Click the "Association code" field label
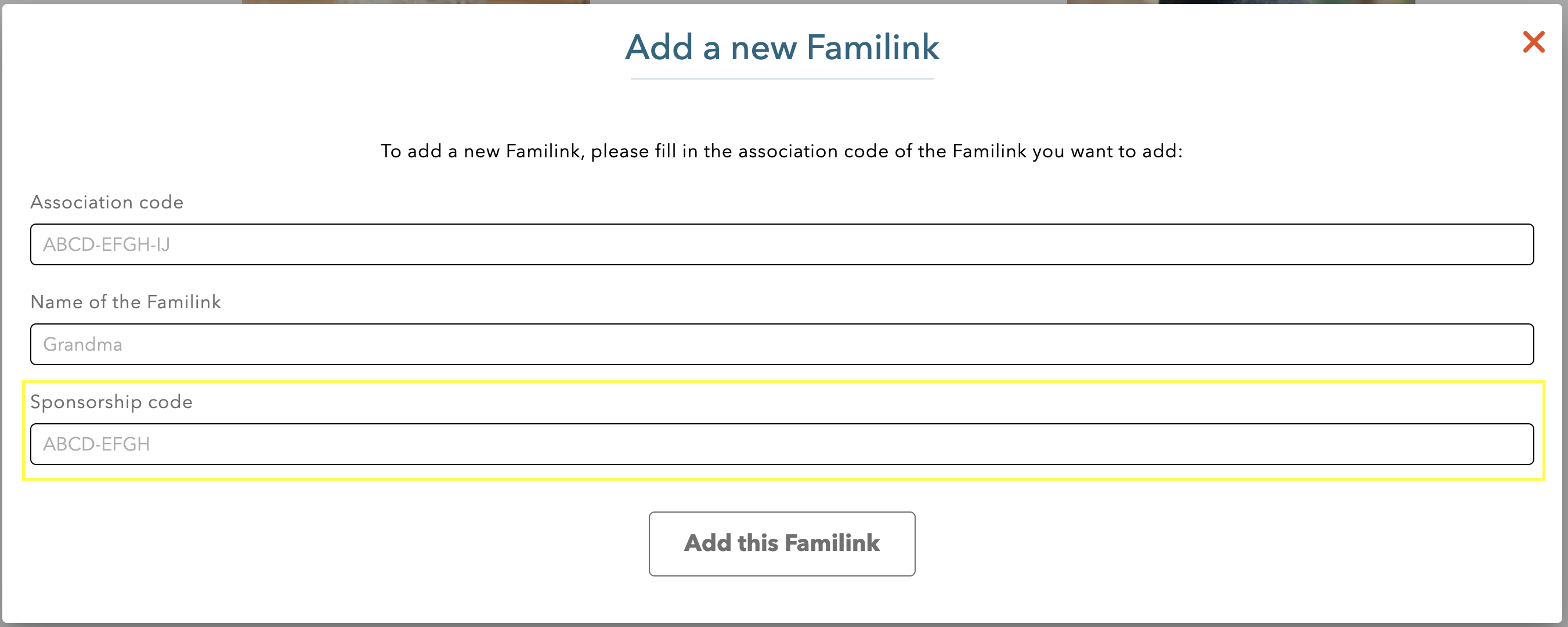Screen dimensions: 1568x627 [x=107, y=202]
